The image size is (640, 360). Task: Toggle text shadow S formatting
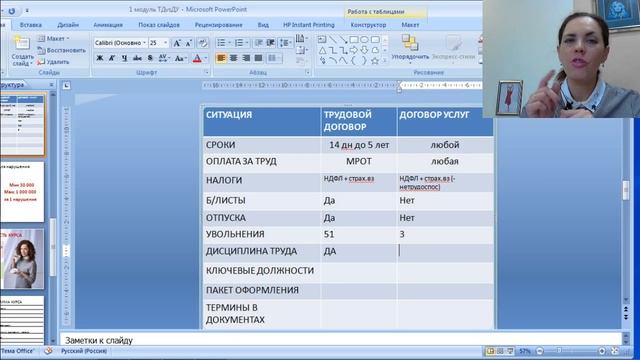pyautogui.click(x=150, y=58)
